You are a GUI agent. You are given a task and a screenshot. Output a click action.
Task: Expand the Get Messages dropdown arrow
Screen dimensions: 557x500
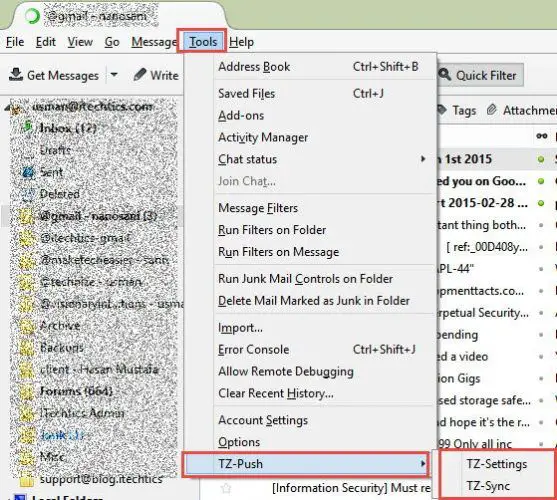click(114, 75)
